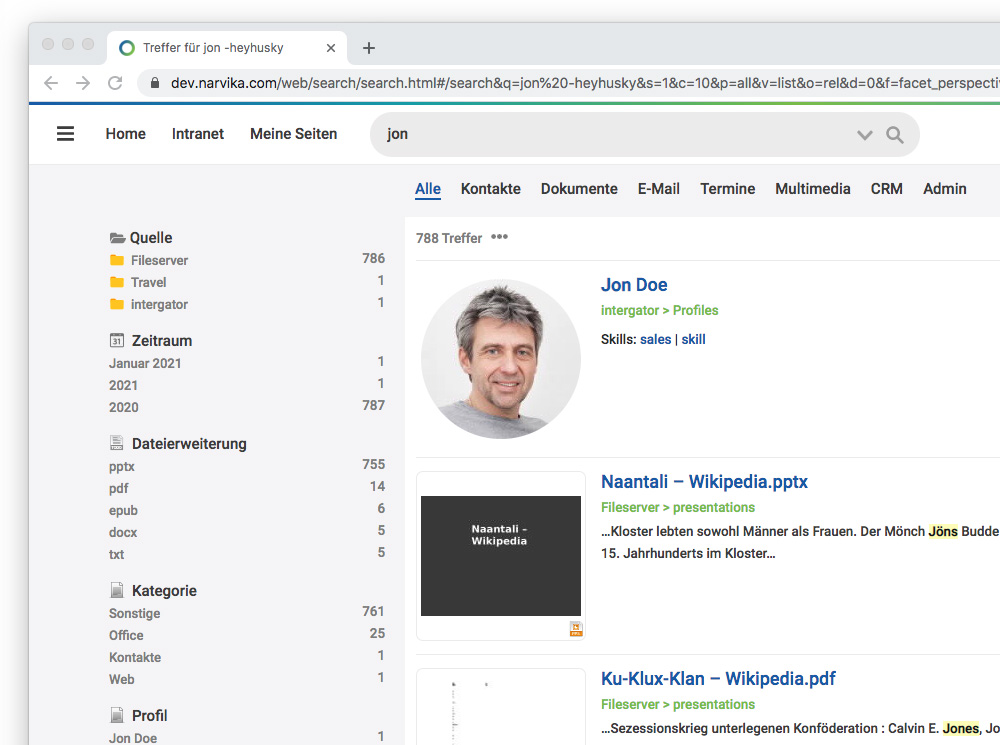Switch to the Alle tab
The height and width of the screenshot is (745, 1000).
(x=428, y=189)
